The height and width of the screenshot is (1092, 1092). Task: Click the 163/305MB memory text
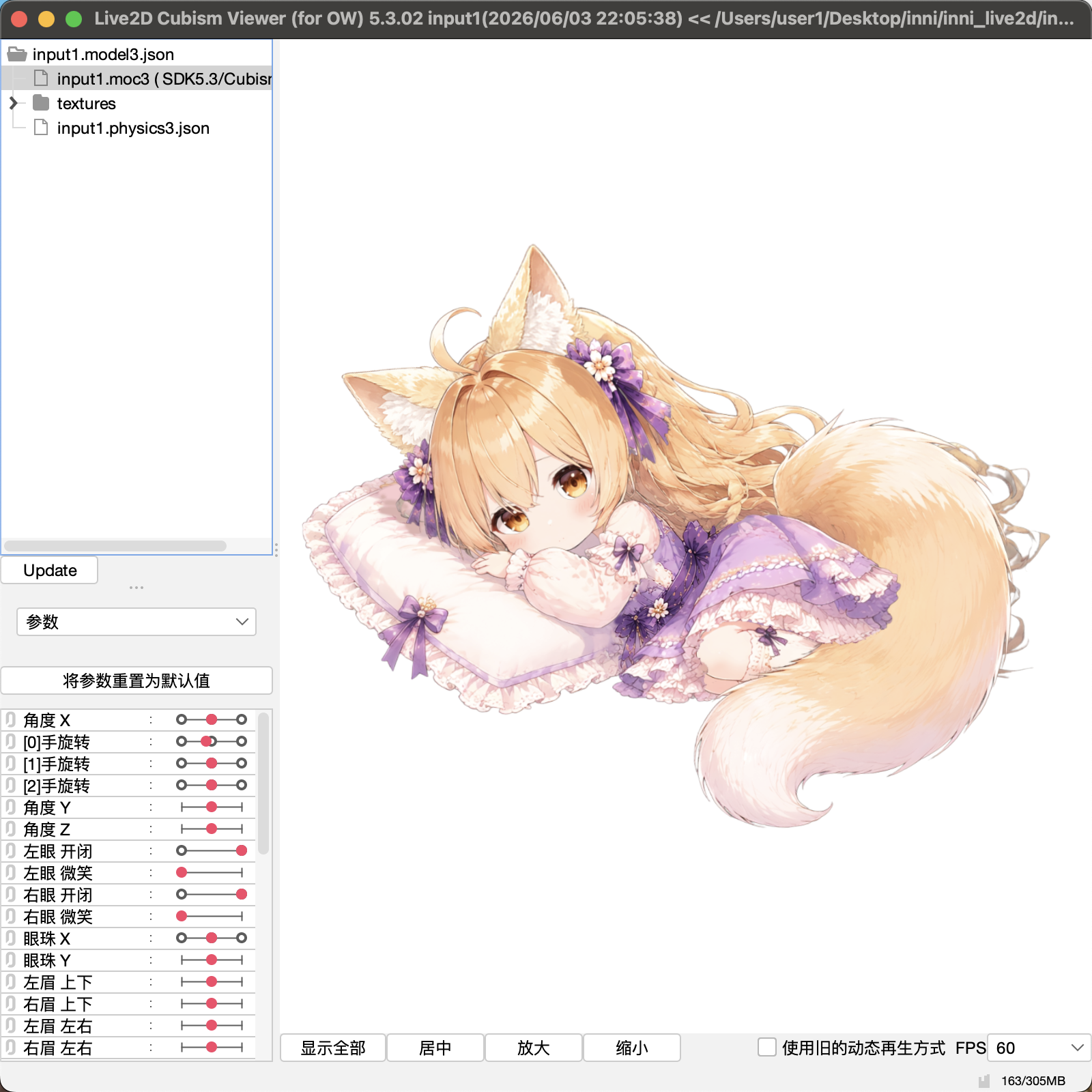coord(1033,1081)
